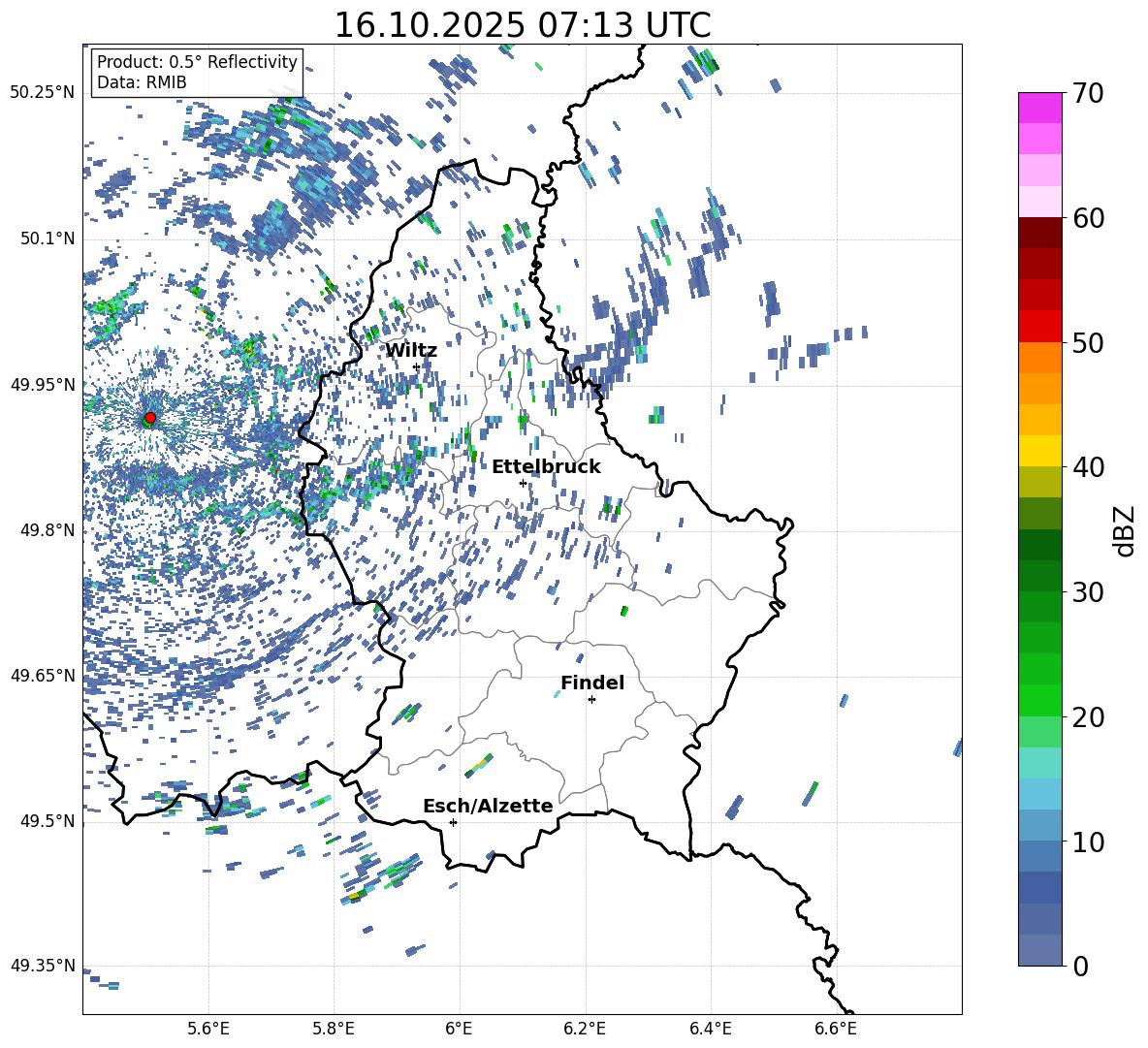Click the 49.8°N latitude label

[48, 530]
